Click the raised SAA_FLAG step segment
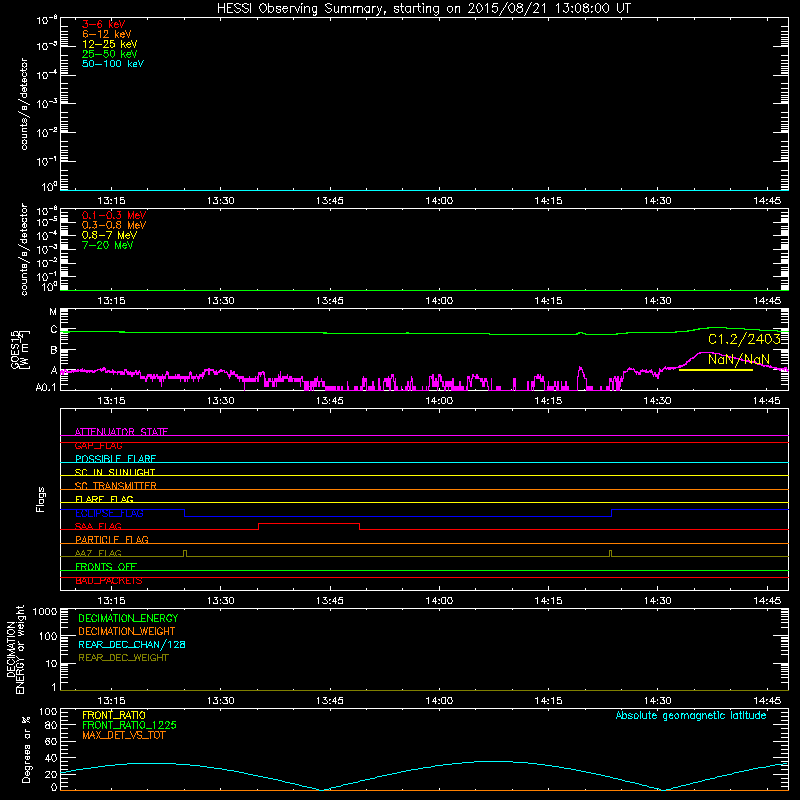The image size is (800, 800). pyautogui.click(x=309, y=524)
